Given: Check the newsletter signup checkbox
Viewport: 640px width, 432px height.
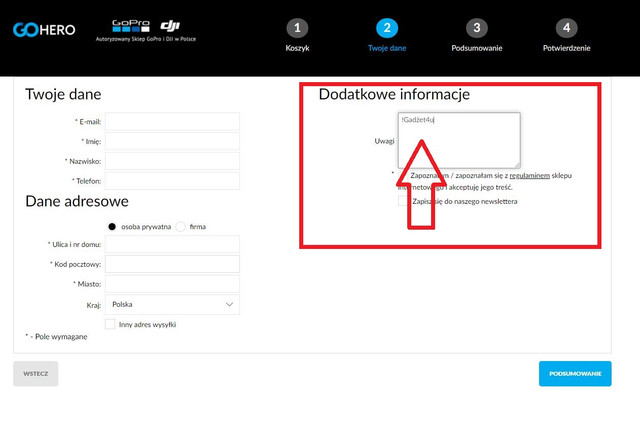Looking at the screenshot, I should (x=403, y=201).
